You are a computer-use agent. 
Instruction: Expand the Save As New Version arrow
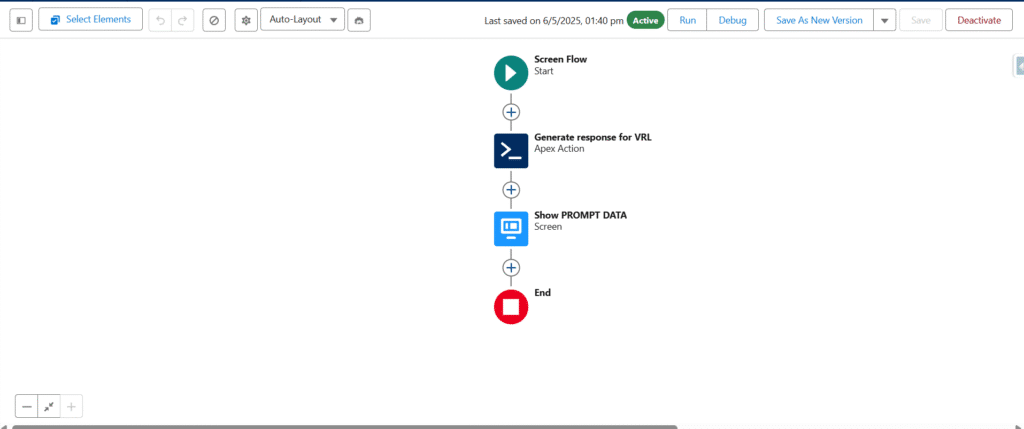click(884, 20)
